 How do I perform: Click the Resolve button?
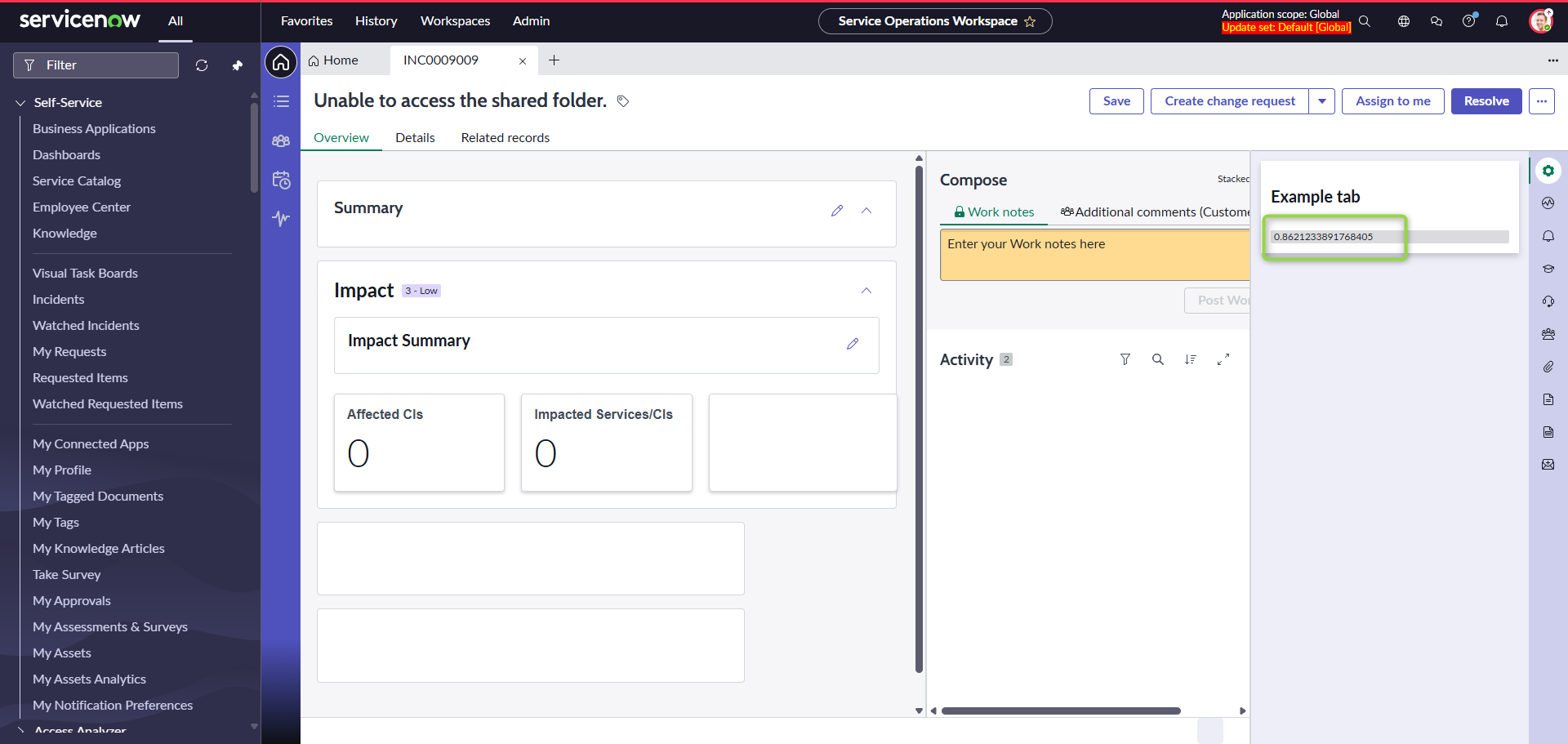click(1486, 101)
